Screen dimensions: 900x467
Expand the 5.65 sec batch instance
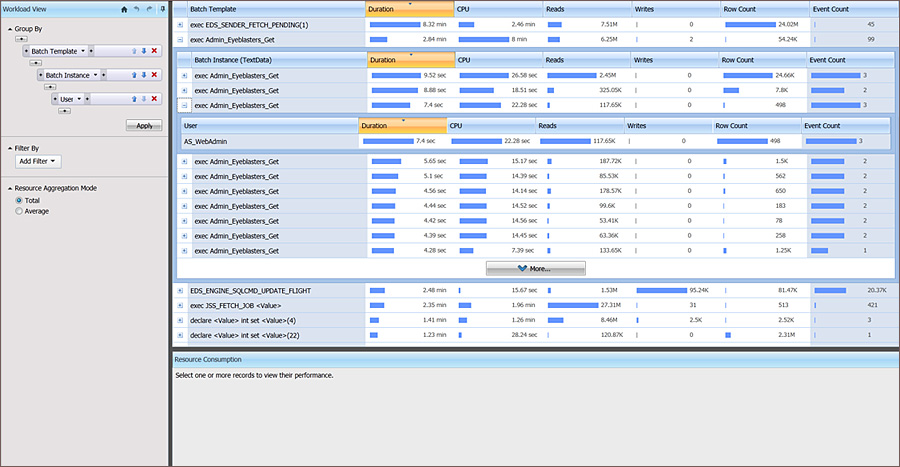[184, 161]
